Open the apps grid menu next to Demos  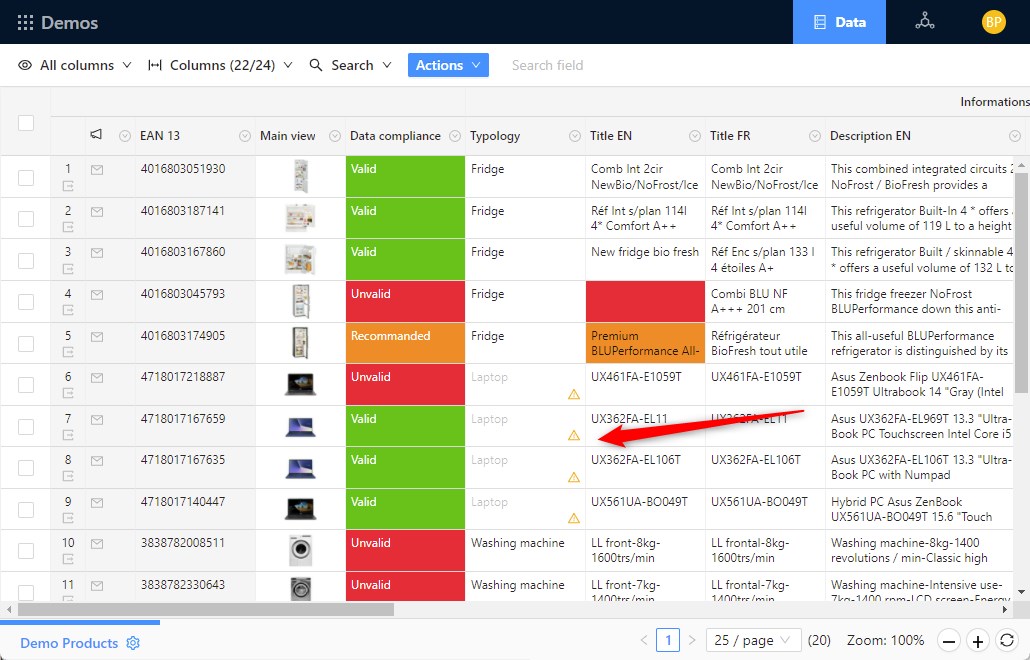click(x=25, y=22)
